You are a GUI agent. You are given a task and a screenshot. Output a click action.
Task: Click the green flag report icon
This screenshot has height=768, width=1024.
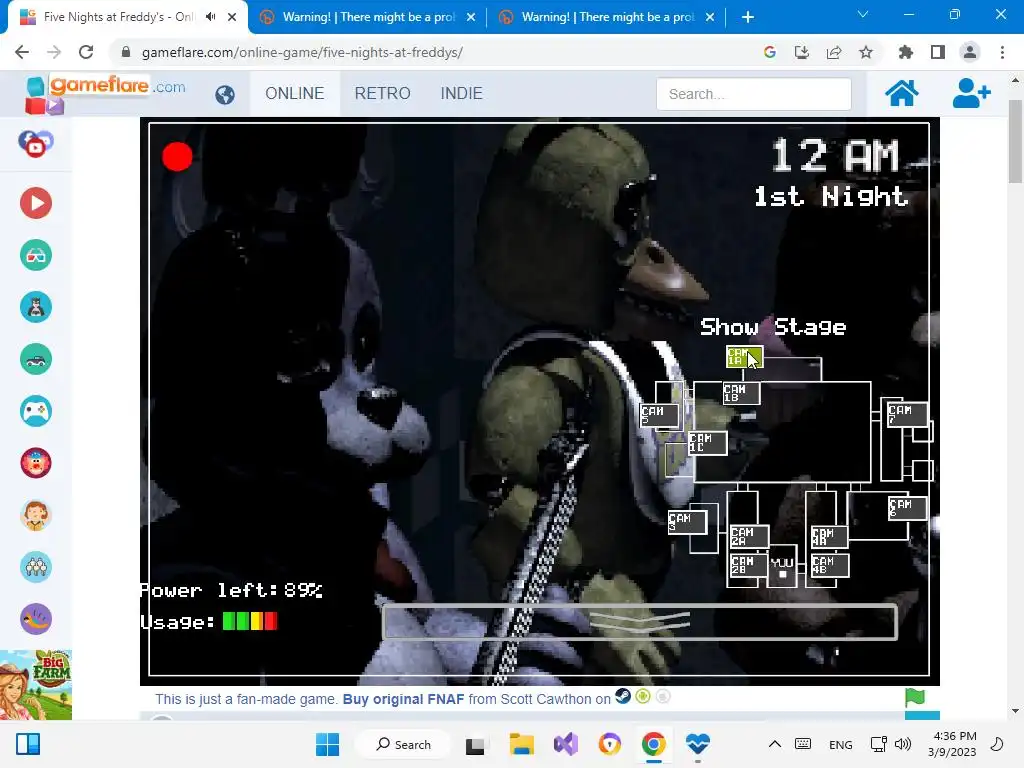click(x=915, y=698)
